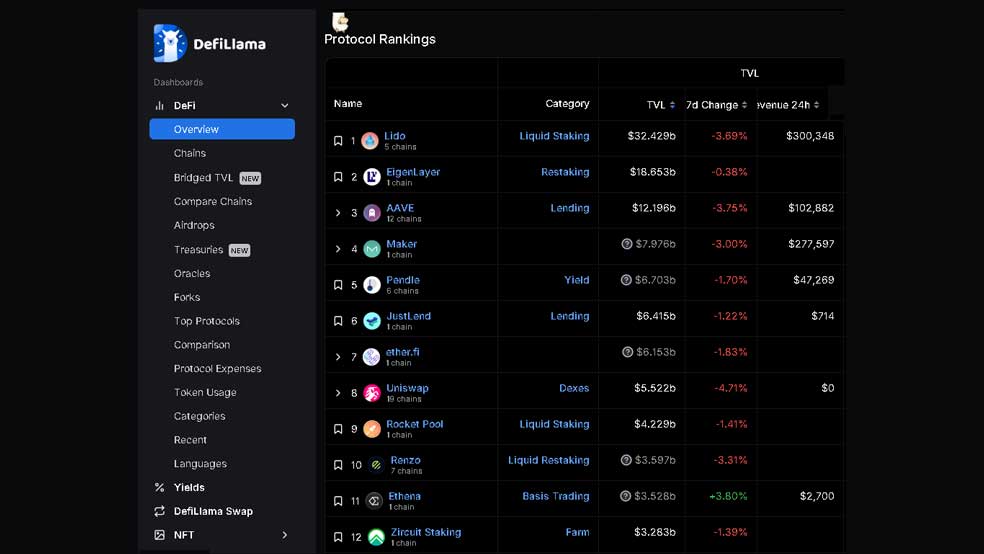This screenshot has width=984, height=554.
Task: Open Oracles sidebar item
Action: pos(192,274)
